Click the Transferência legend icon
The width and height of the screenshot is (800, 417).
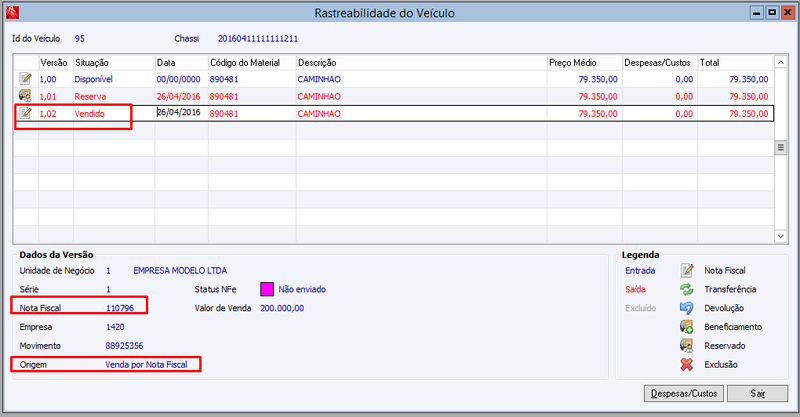[x=687, y=289]
